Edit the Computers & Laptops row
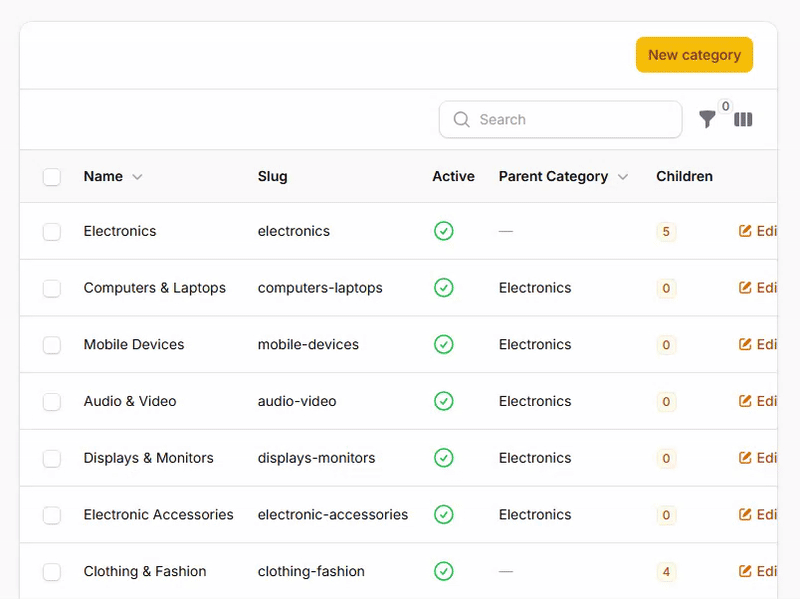The image size is (800, 599). point(758,288)
